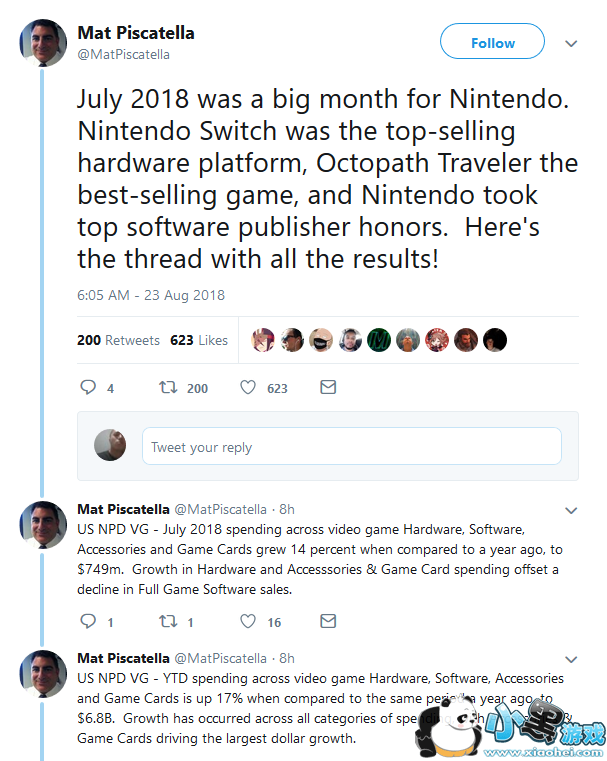Click first liker avatar in likes row
Screen dimensions: 607x761
263,340
